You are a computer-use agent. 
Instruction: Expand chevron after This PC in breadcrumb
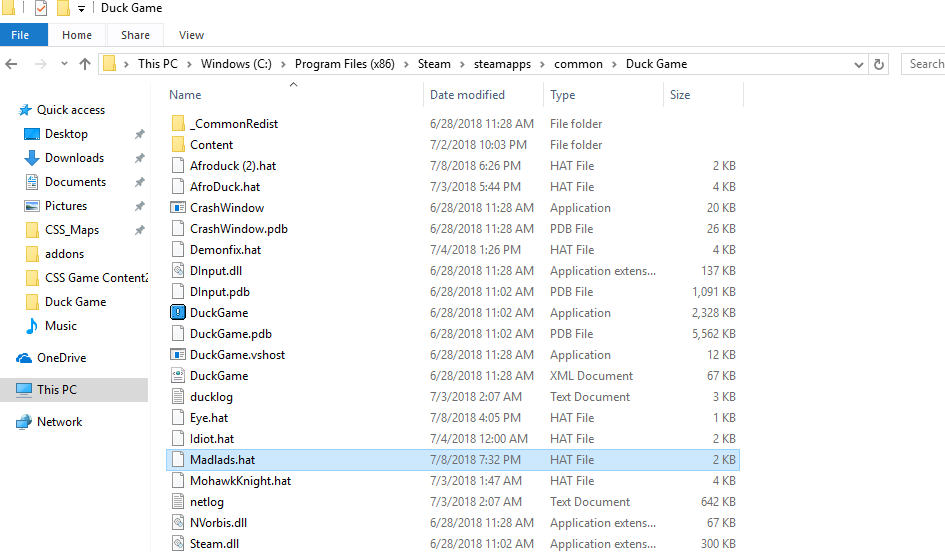pyautogui.click(x=189, y=64)
